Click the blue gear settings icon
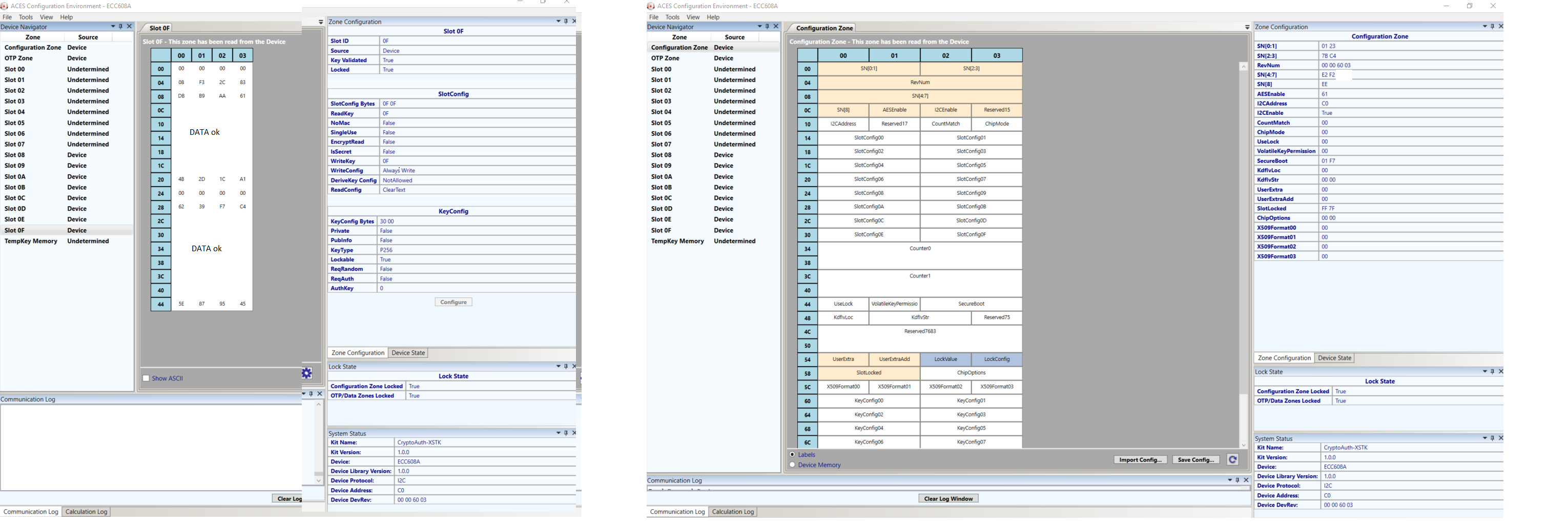This screenshot has height=524, width=1568. pos(307,373)
